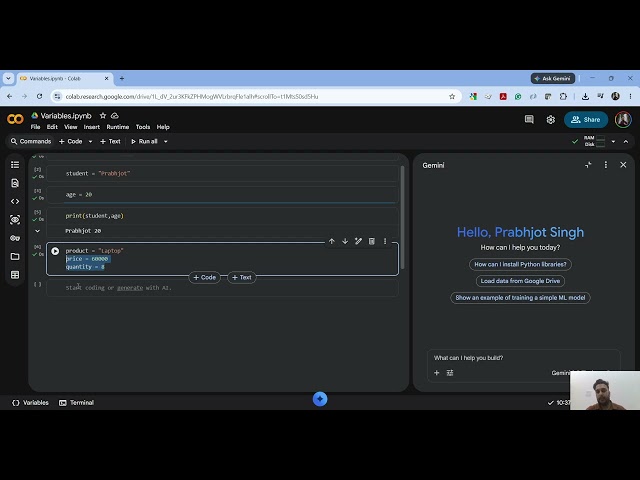Click the AI edit pencil icon on cell
The height and width of the screenshot is (480, 640).
[x=358, y=241]
